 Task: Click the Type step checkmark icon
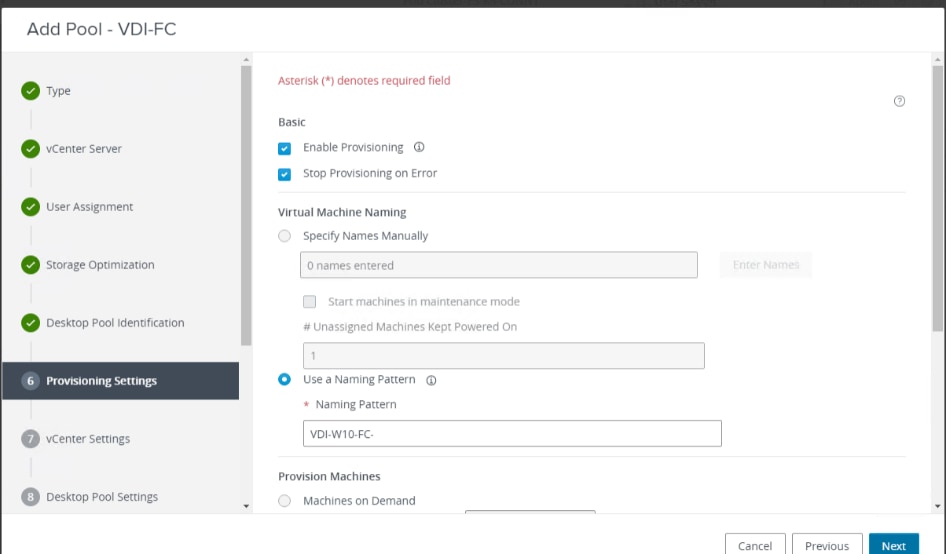click(x=30, y=91)
